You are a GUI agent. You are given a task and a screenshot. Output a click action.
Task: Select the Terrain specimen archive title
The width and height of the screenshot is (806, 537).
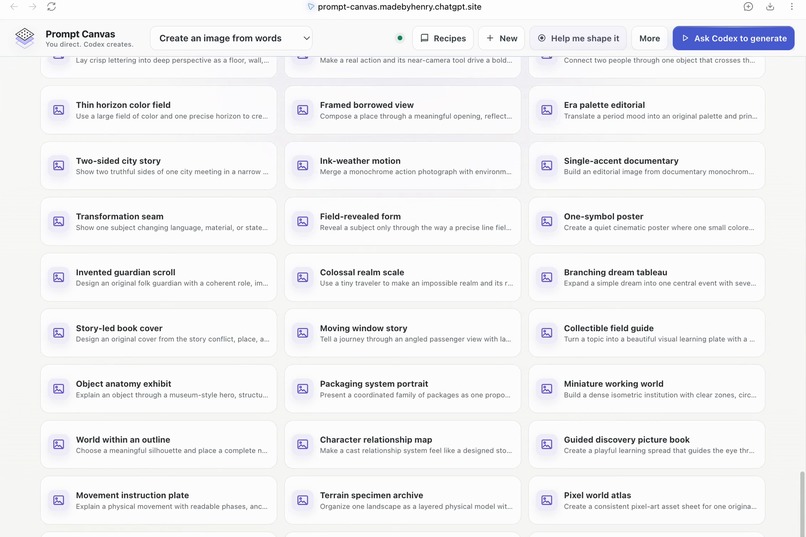tap(371, 495)
